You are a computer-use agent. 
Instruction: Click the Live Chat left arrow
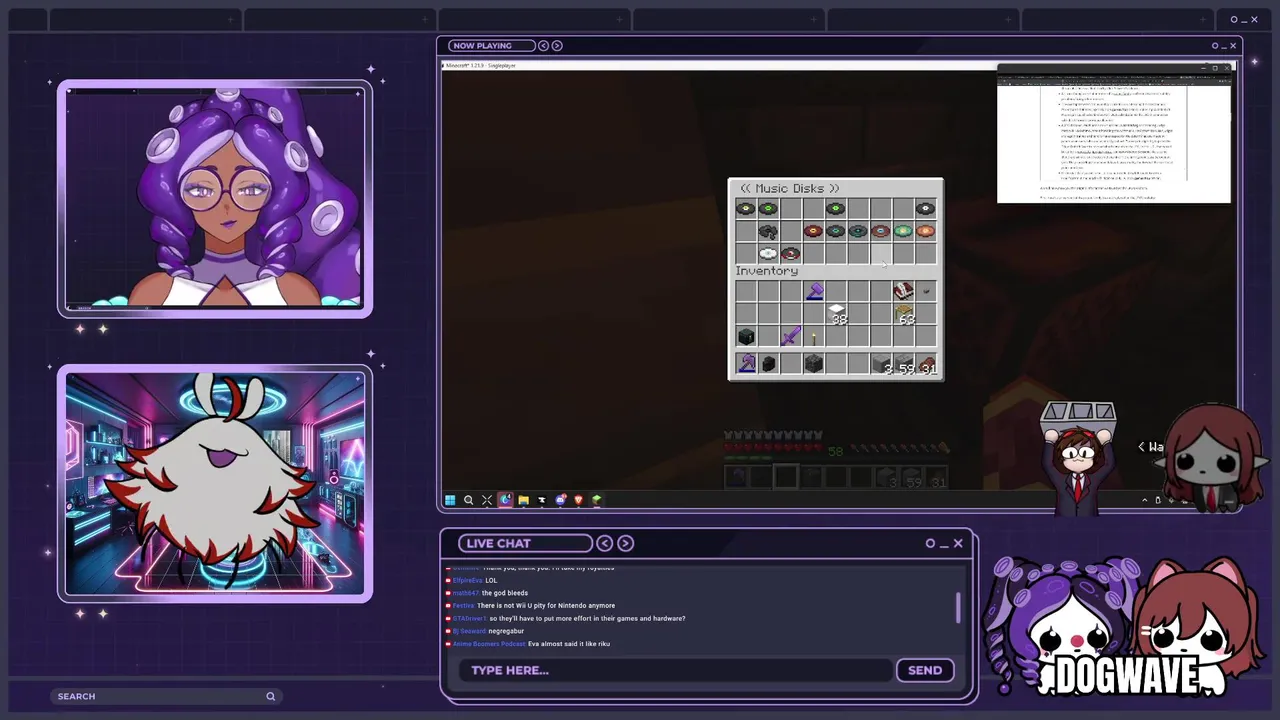point(604,543)
